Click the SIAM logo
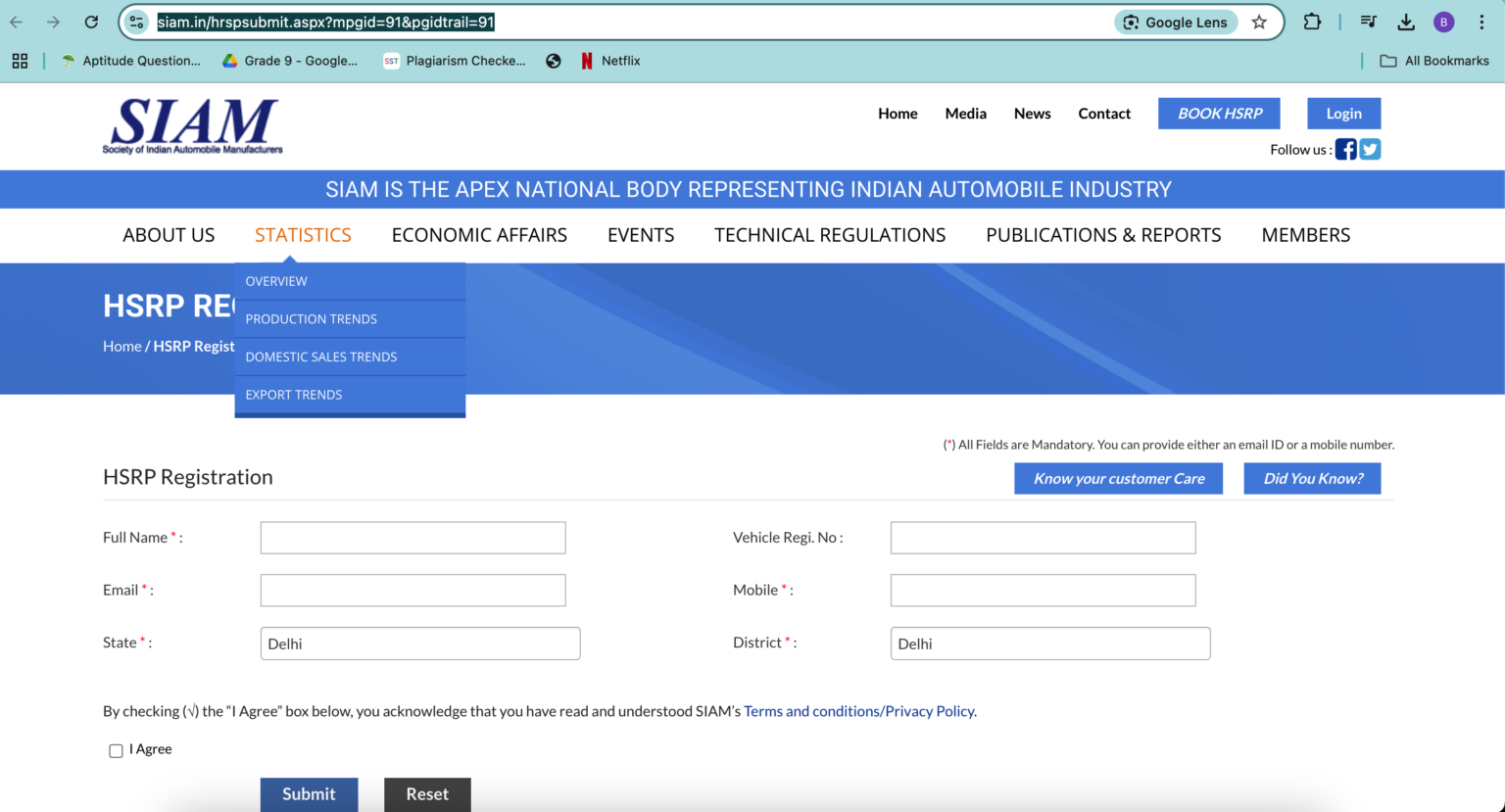This screenshot has height=812, width=1505. 192,125
